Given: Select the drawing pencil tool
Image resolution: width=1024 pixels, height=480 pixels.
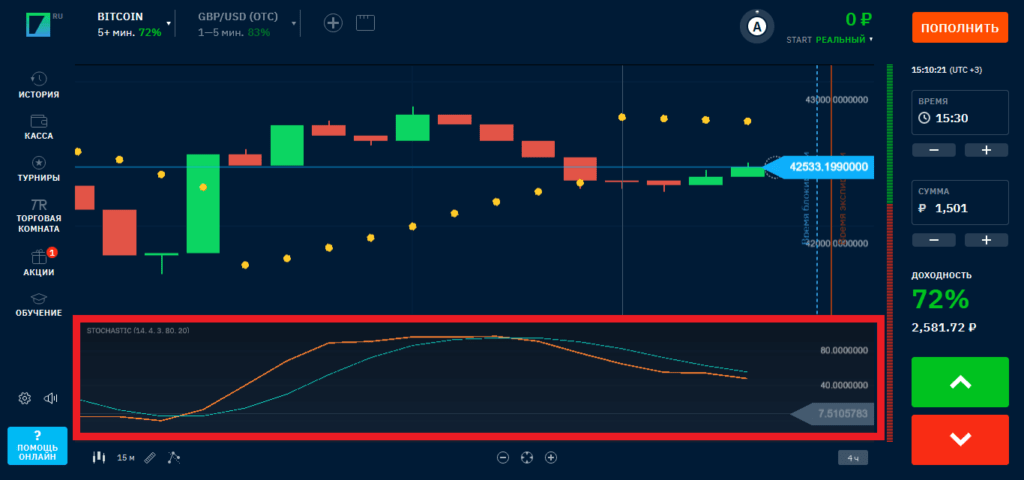Looking at the screenshot, I should tap(150, 457).
